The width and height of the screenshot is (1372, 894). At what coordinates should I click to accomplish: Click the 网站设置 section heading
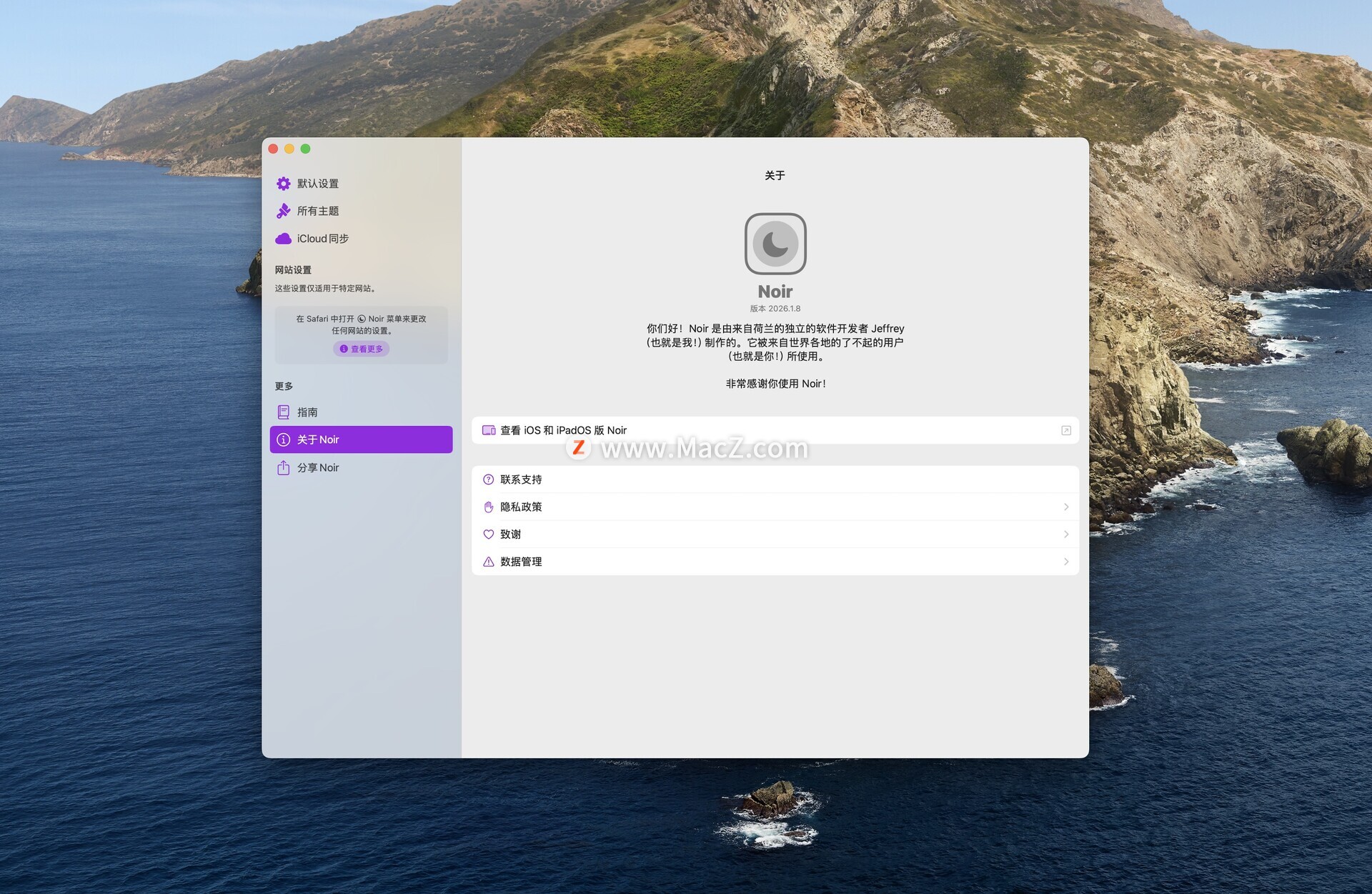293,270
